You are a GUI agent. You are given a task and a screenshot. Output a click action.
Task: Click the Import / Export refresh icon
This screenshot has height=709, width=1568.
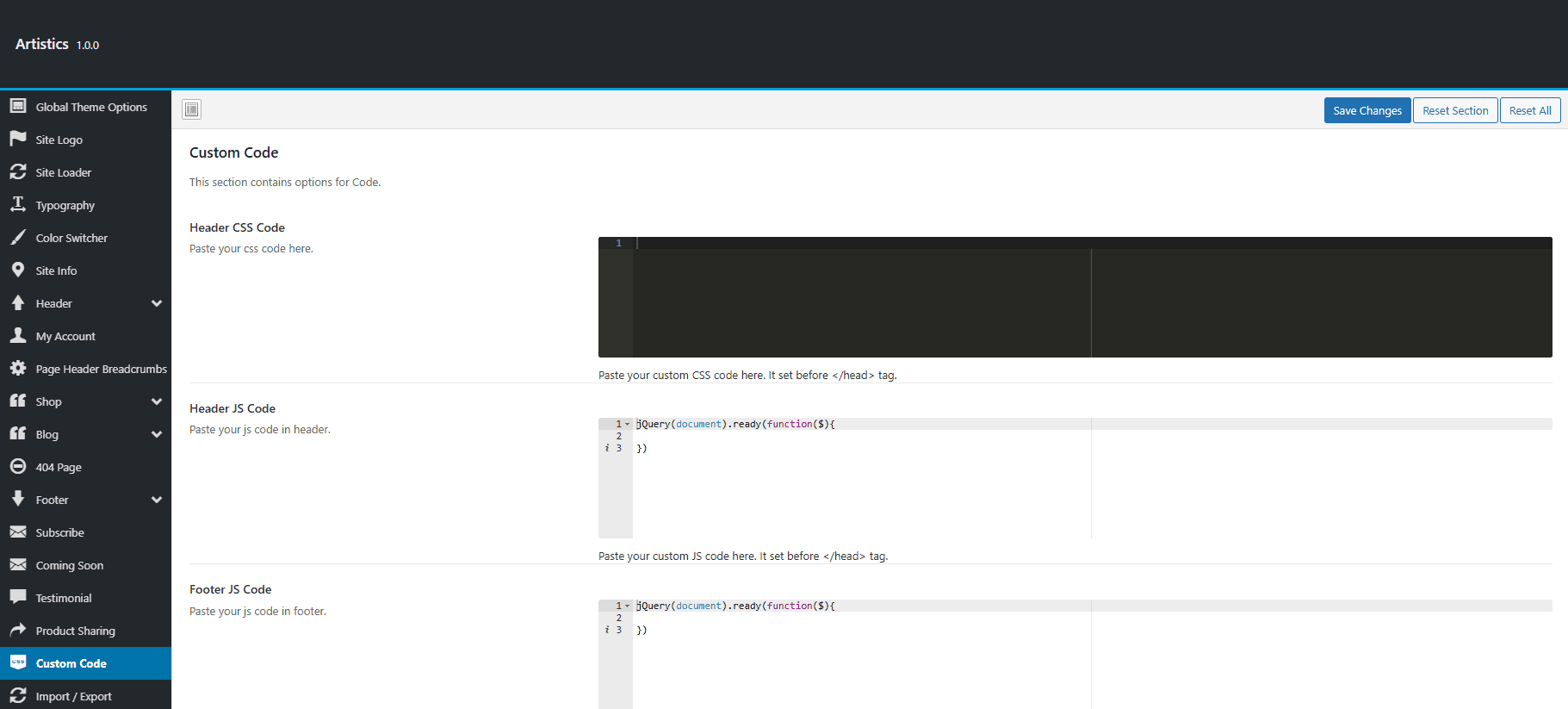click(x=18, y=695)
